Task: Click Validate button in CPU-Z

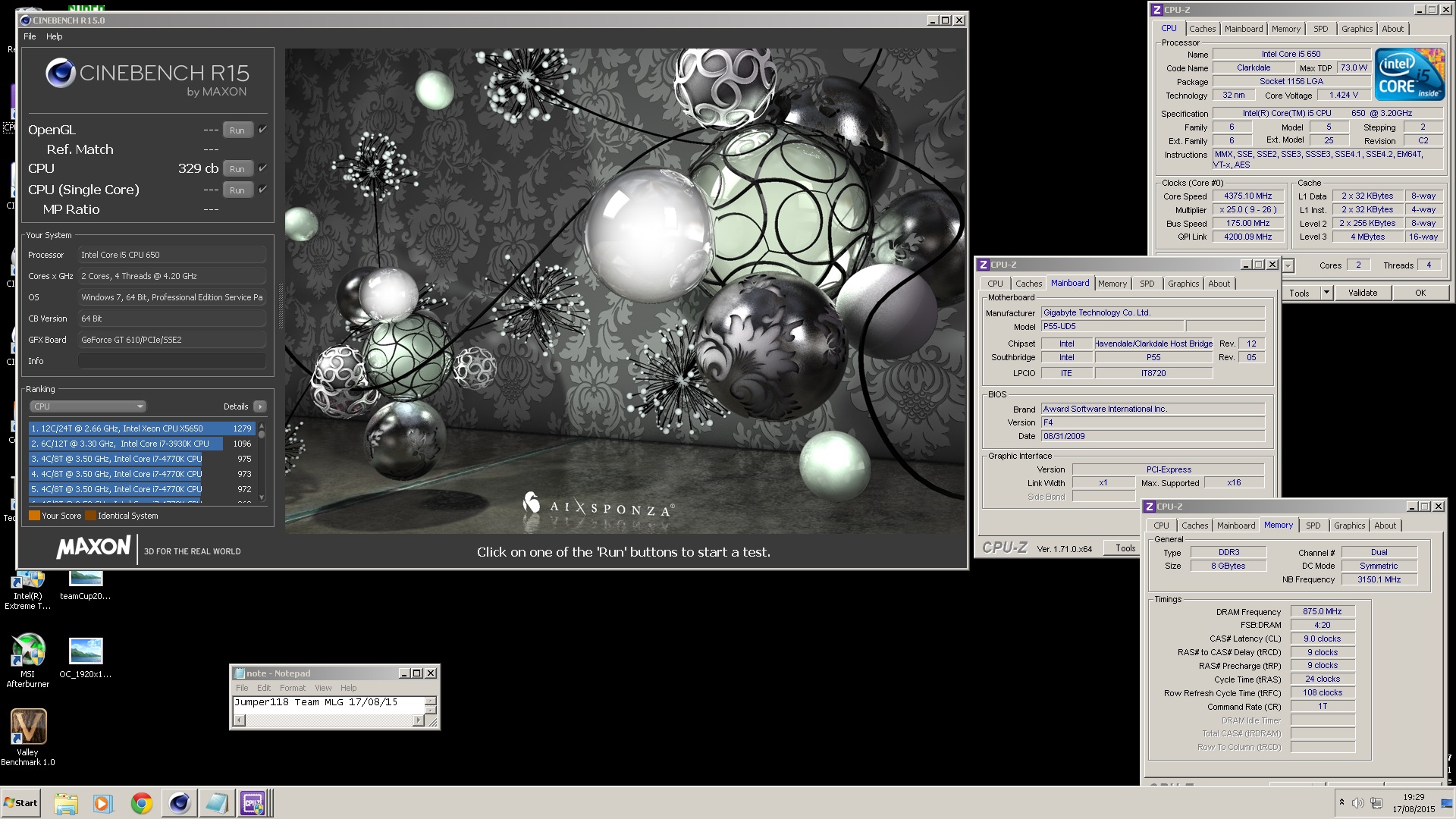Action: coord(1362,293)
